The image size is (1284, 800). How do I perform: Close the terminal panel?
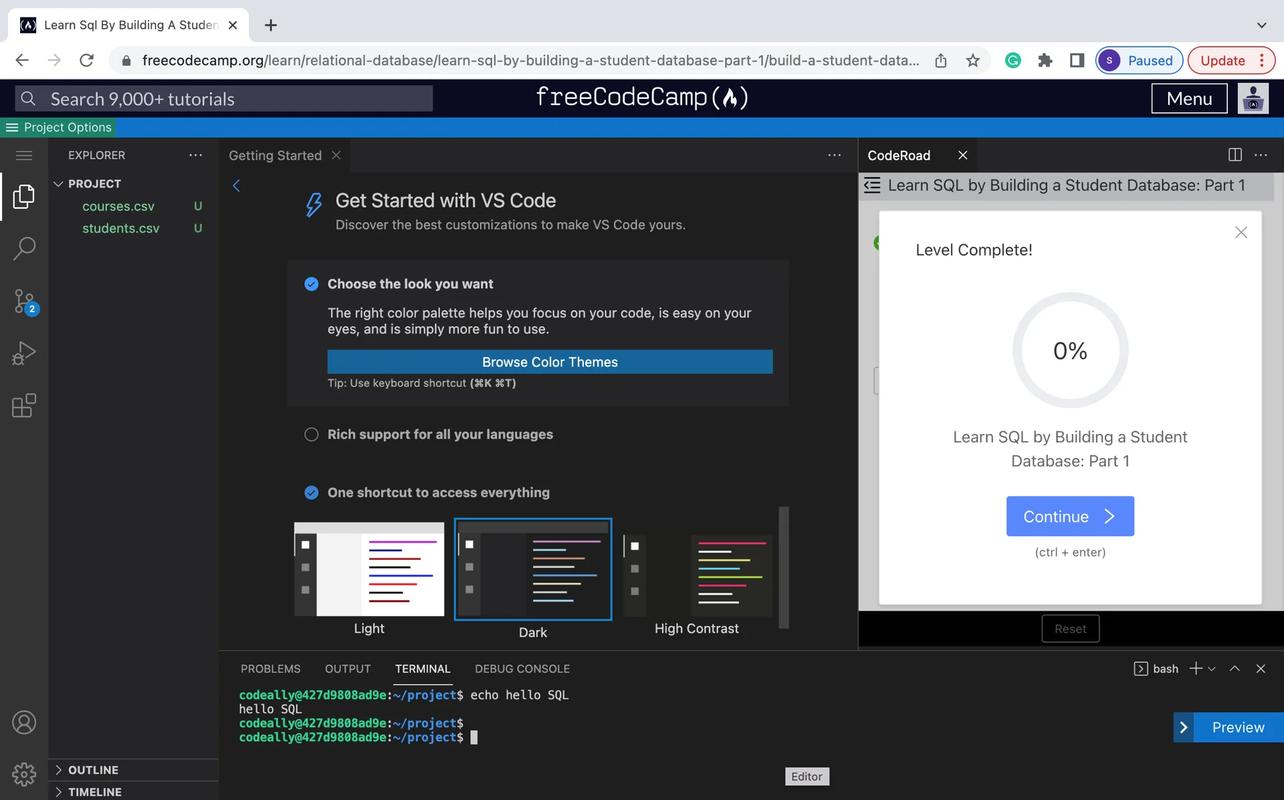[1261, 668]
